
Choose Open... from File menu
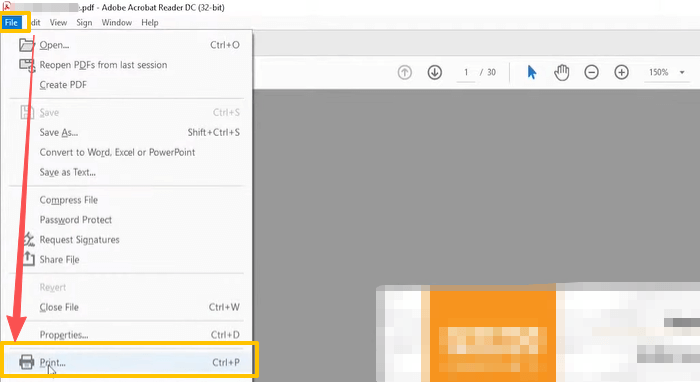pos(127,45)
